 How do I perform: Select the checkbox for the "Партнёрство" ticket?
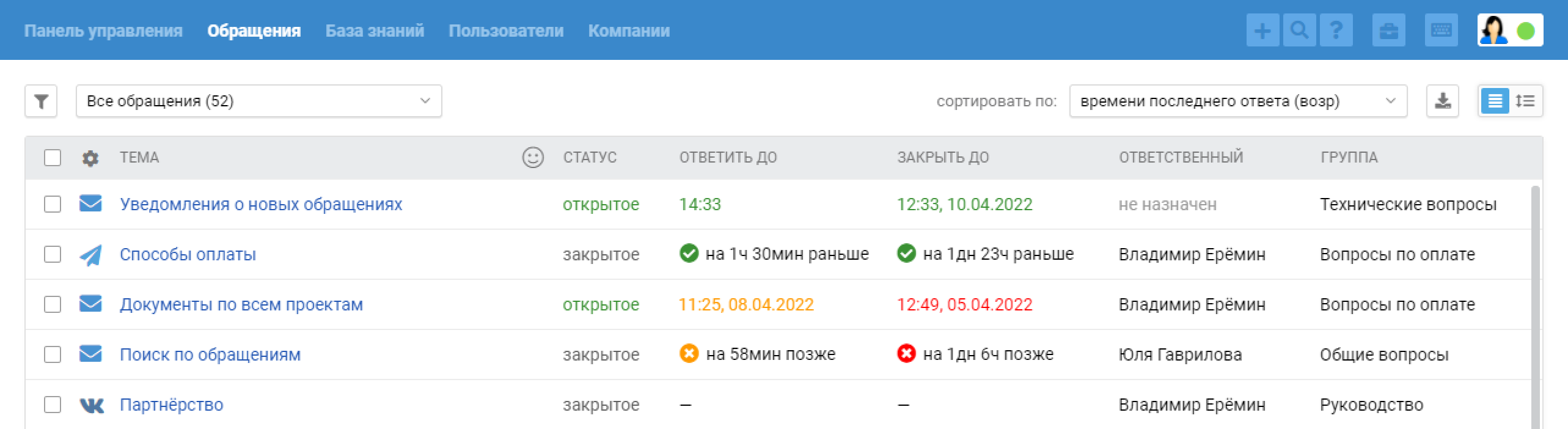pos(53,405)
